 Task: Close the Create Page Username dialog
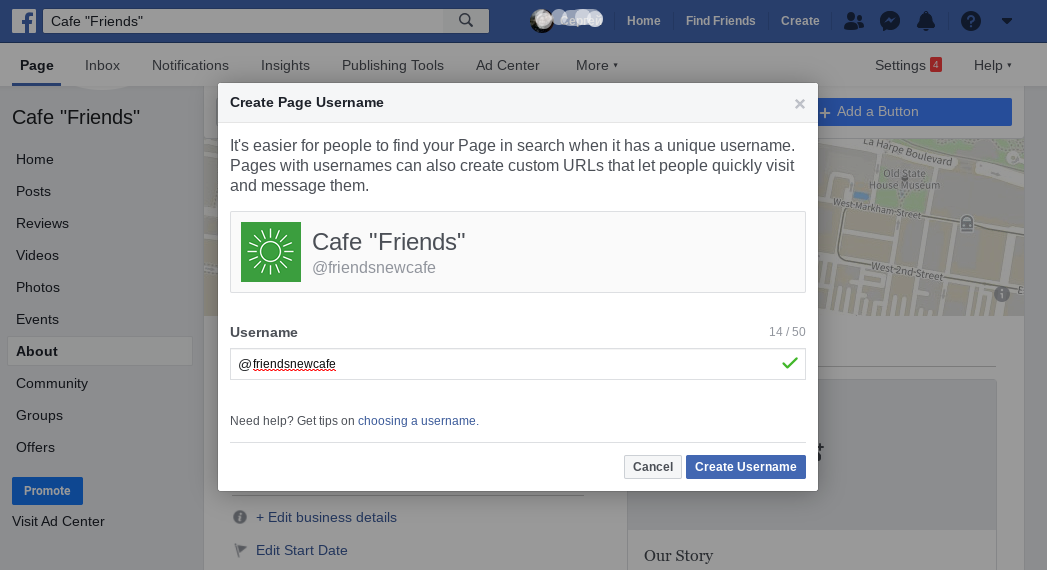(x=799, y=103)
